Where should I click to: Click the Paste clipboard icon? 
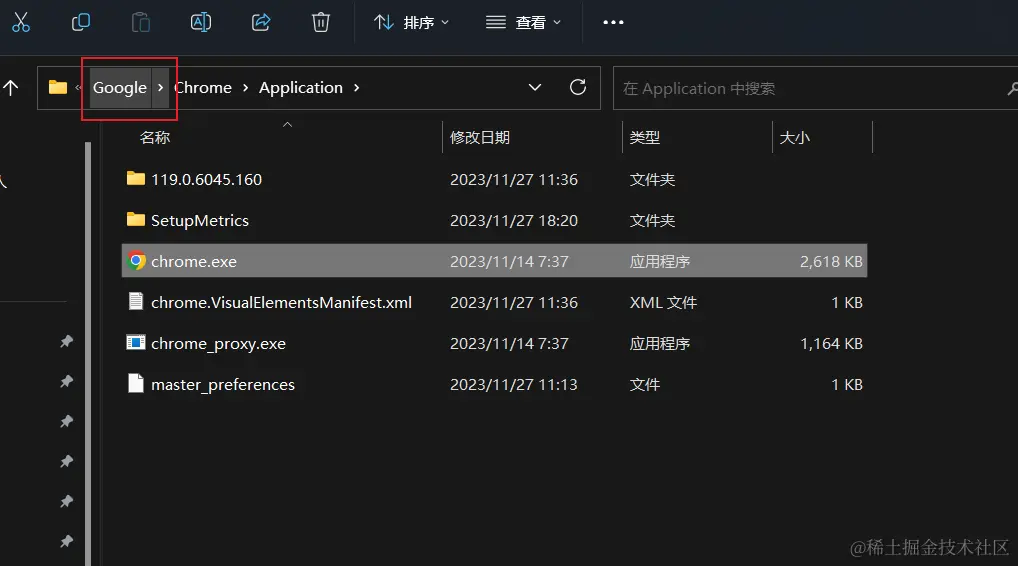(140, 22)
